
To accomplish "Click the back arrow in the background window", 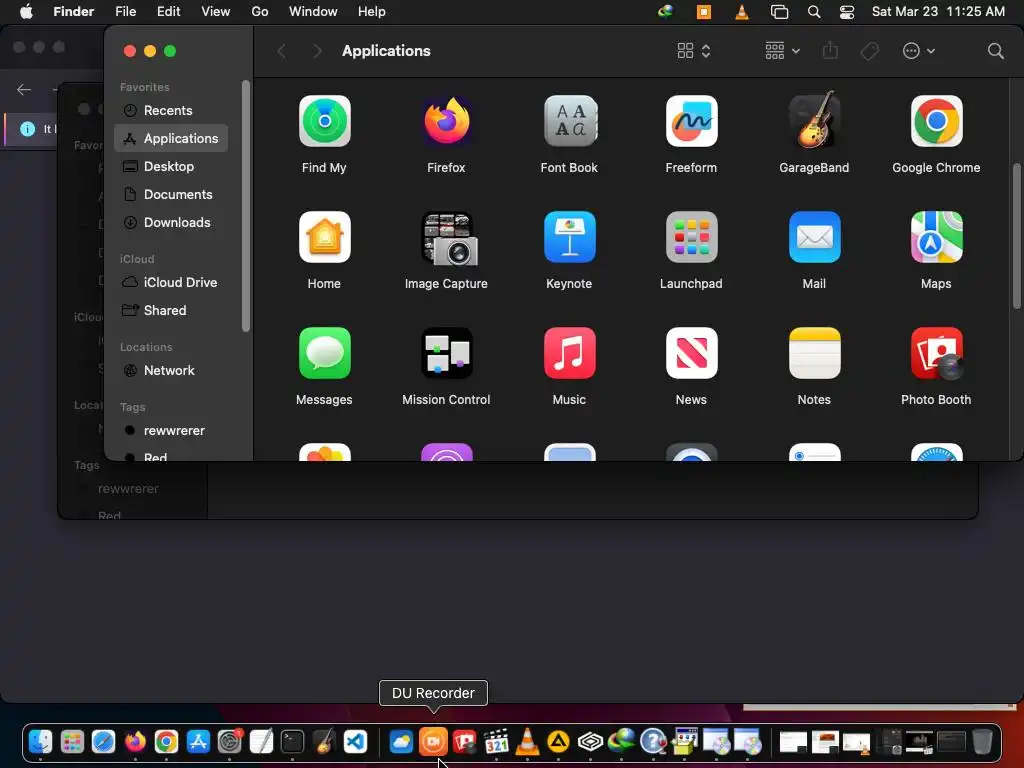I will coord(24,89).
